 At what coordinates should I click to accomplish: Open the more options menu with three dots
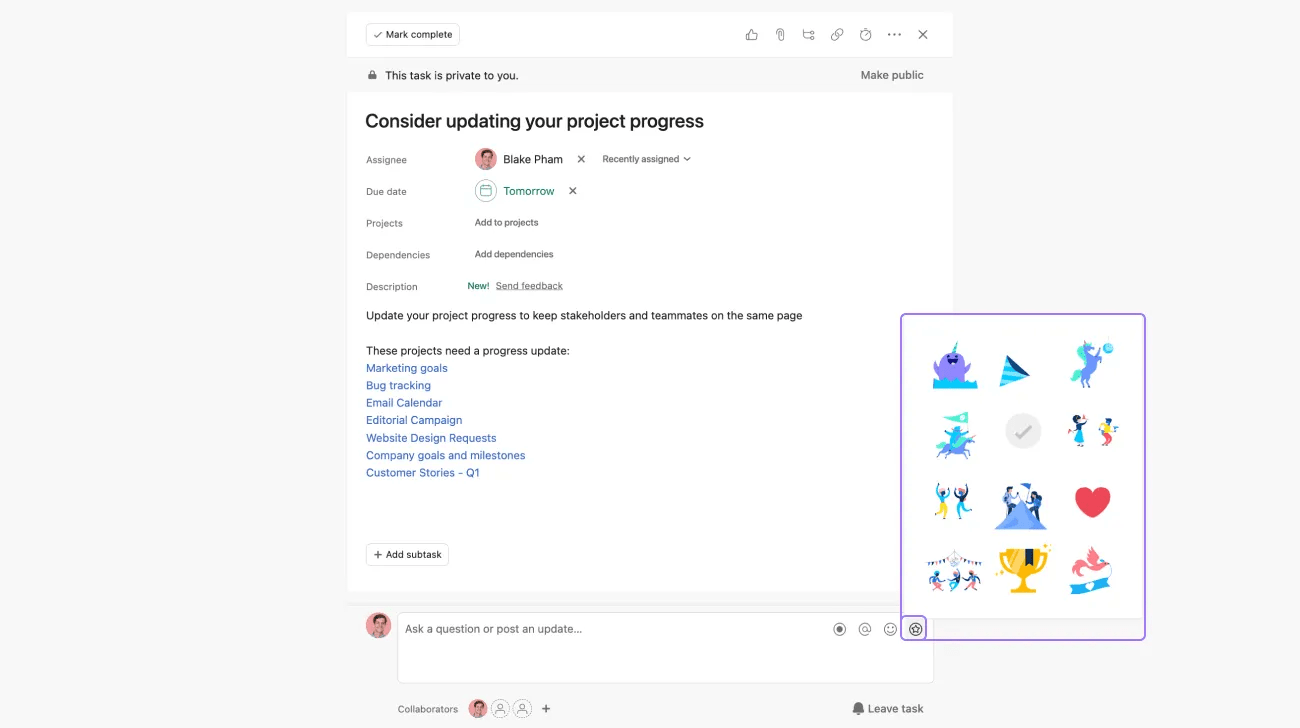[894, 34]
